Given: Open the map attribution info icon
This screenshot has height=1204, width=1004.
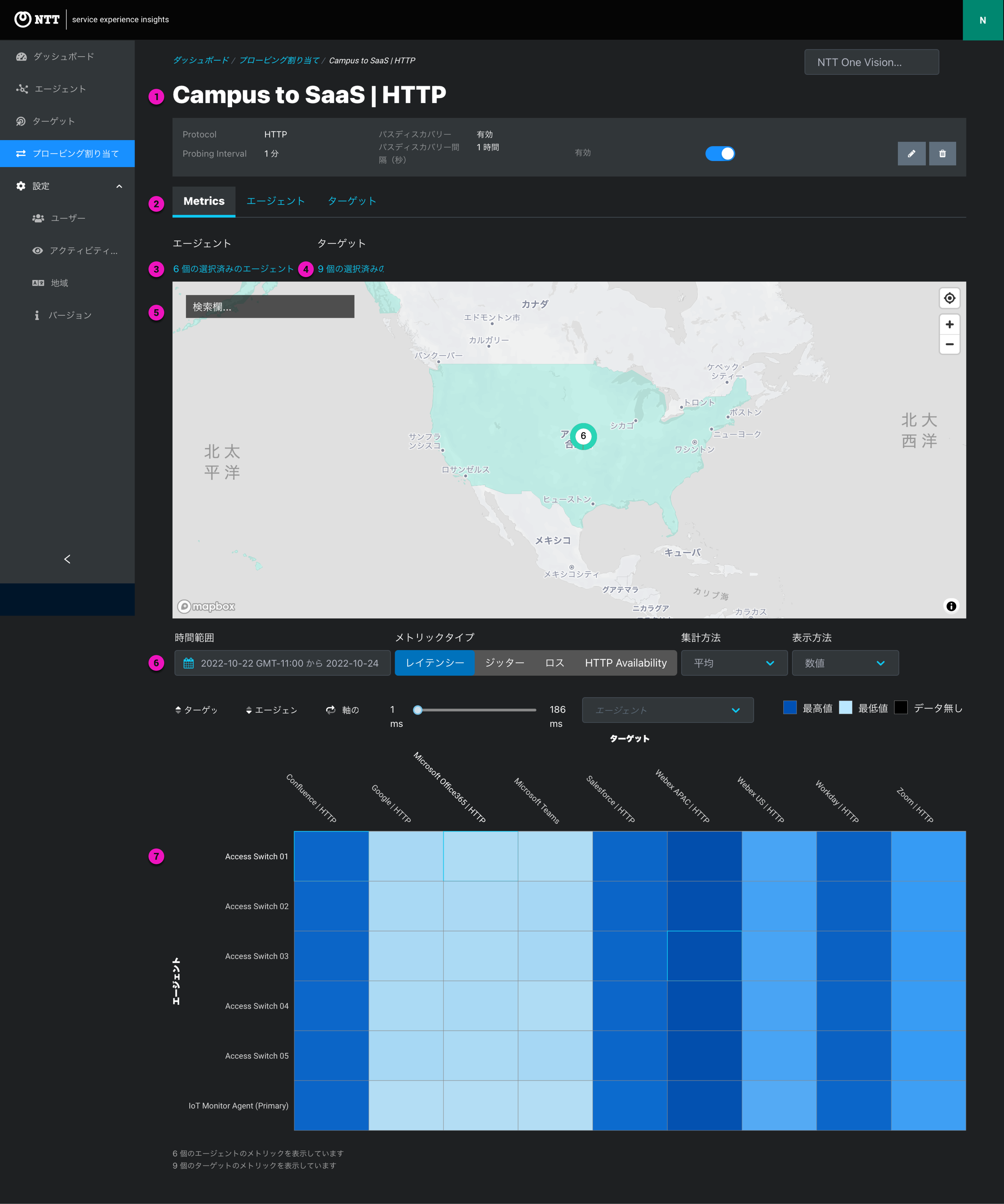Looking at the screenshot, I should point(951,606).
